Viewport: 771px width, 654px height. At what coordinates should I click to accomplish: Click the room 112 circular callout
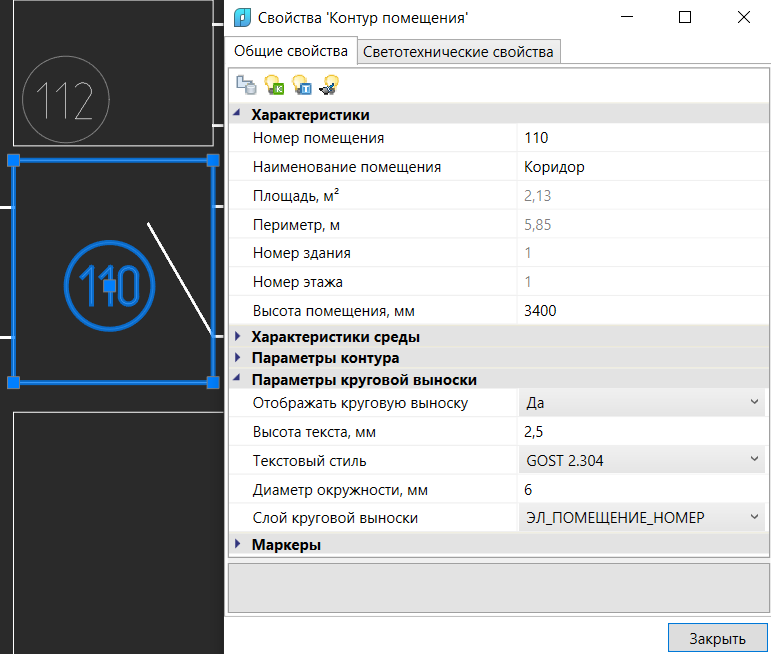click(64, 99)
